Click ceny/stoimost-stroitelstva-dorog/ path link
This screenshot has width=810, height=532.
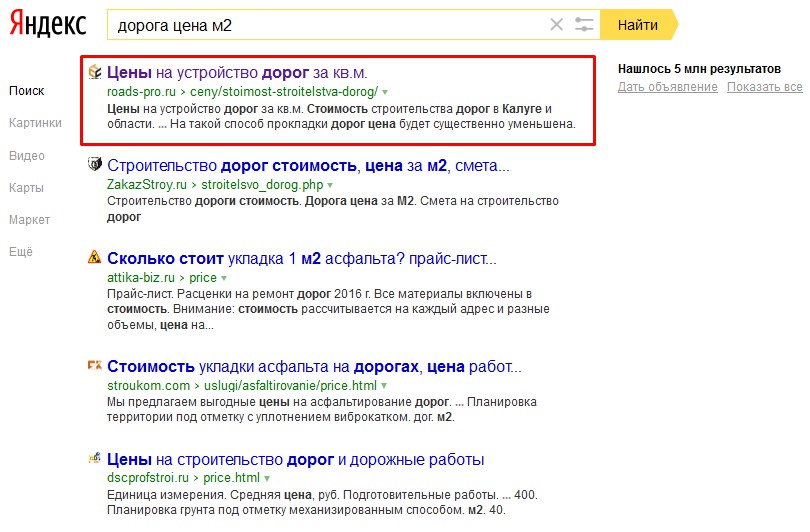point(284,92)
